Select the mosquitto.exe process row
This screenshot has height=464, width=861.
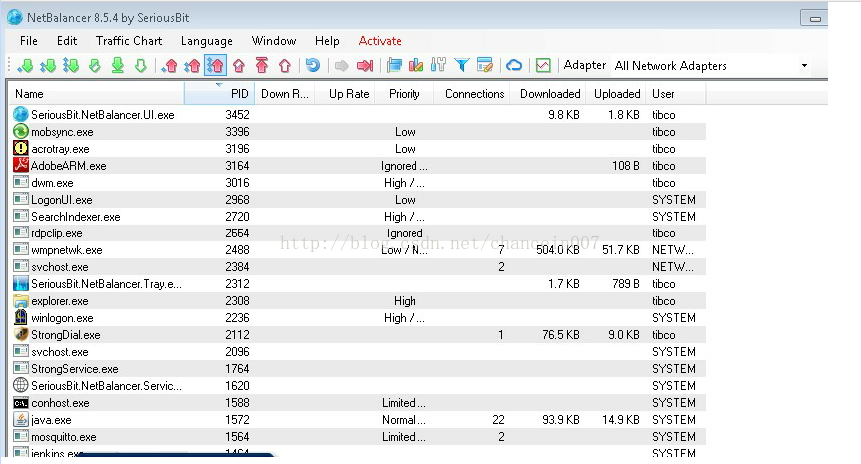point(358,437)
